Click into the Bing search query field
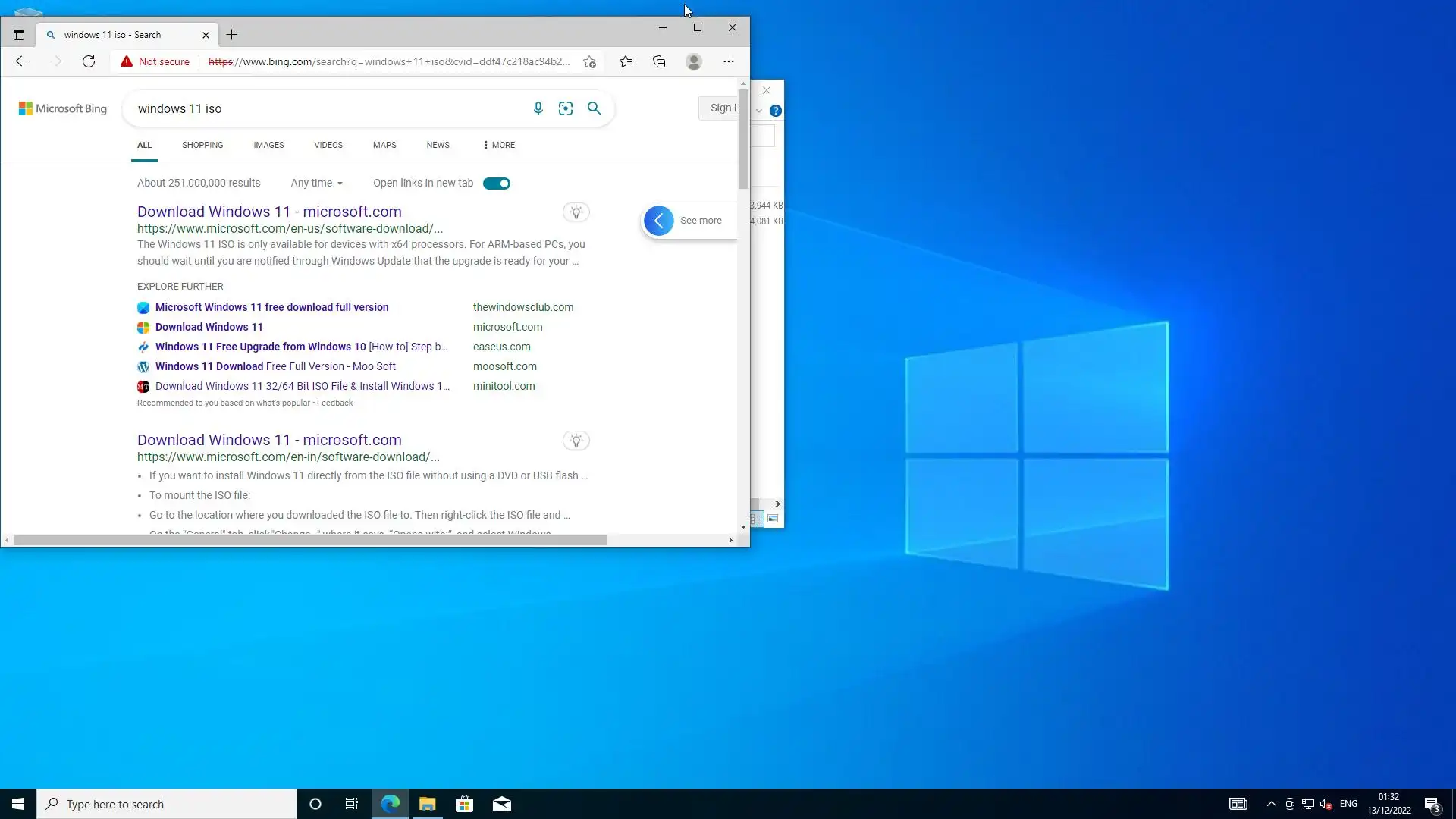 pyautogui.click(x=326, y=108)
